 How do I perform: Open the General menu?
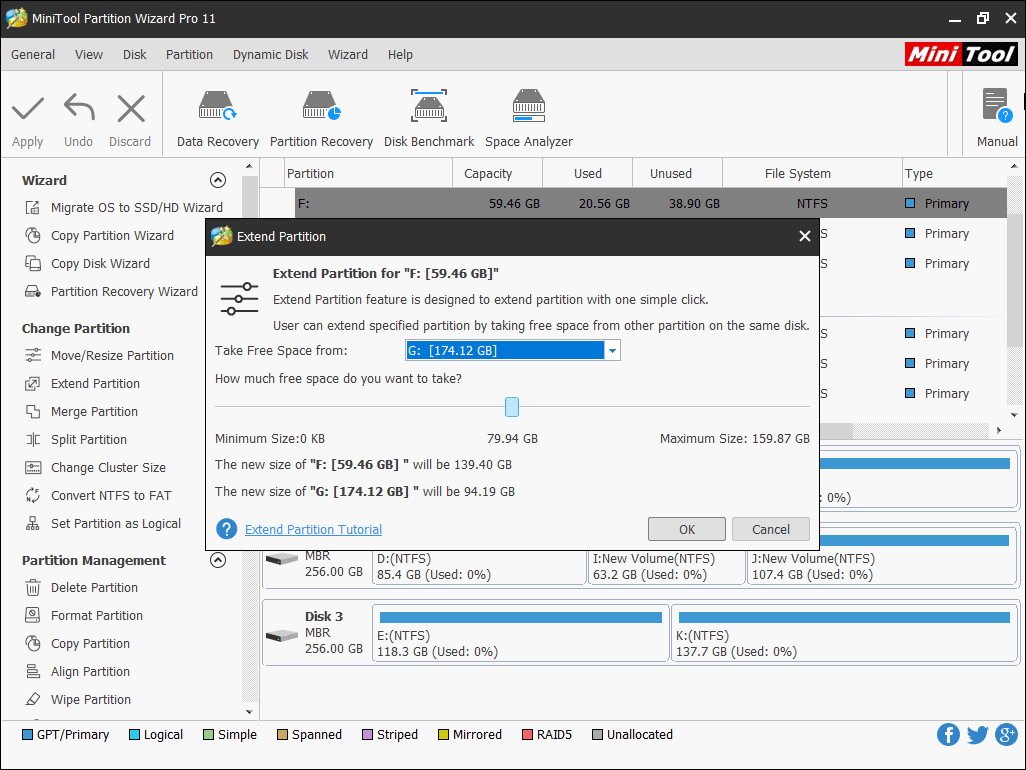point(33,55)
